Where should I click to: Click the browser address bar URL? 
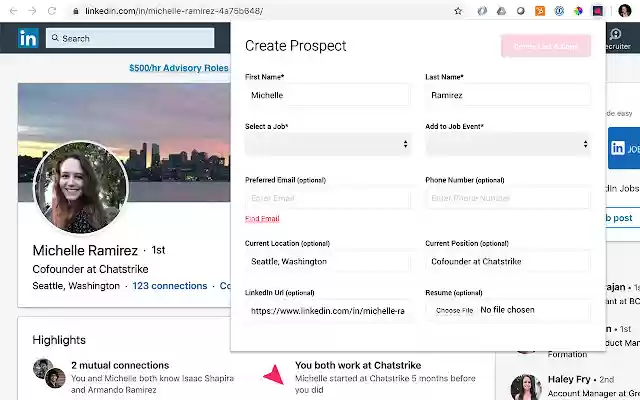[174, 11]
